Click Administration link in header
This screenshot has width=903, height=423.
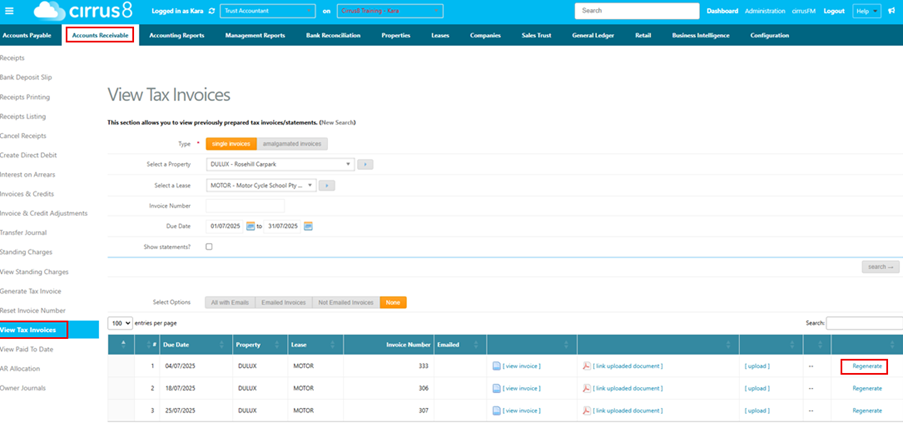pos(765,11)
